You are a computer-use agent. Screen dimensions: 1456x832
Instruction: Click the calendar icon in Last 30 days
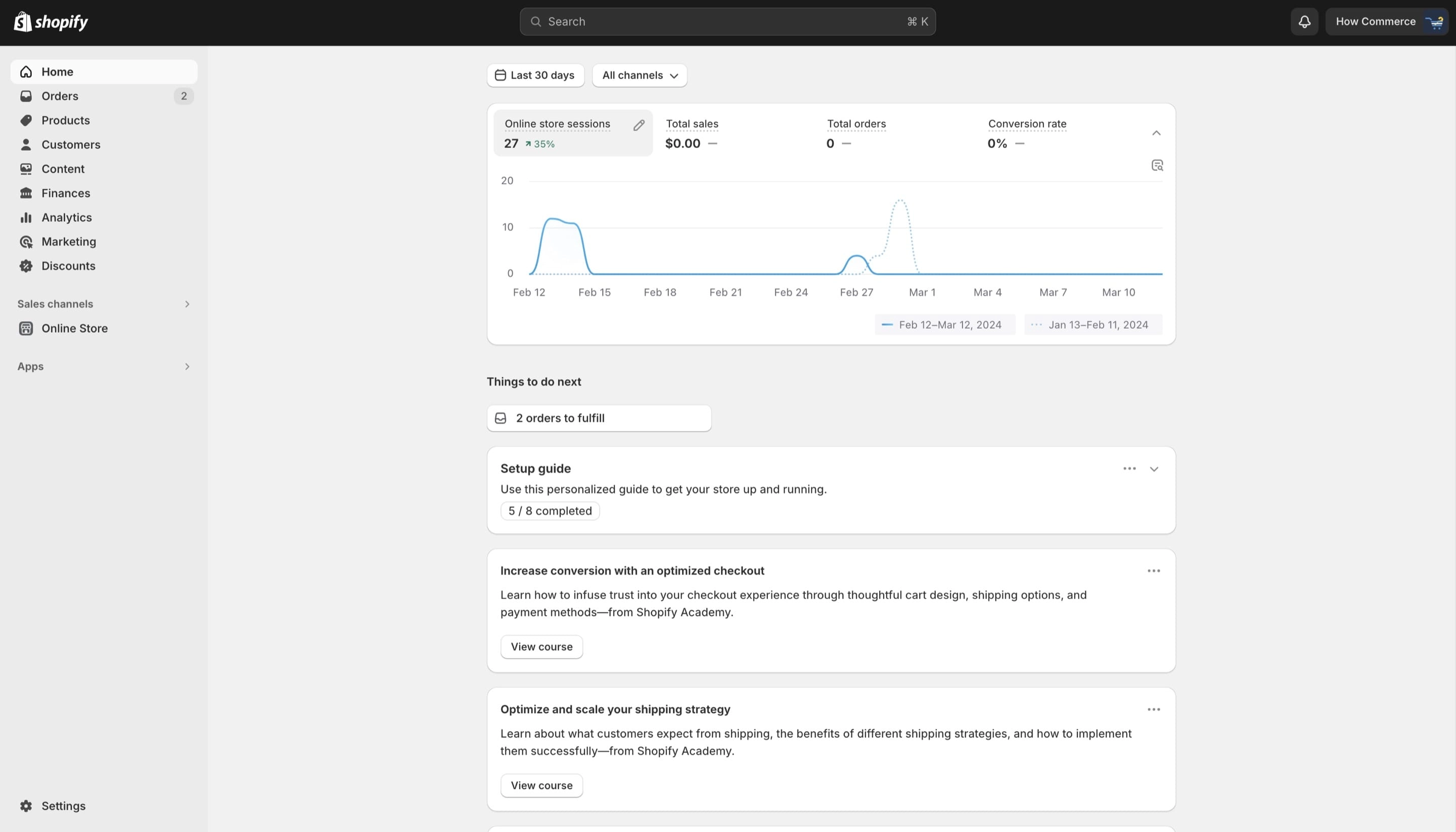pyautogui.click(x=500, y=75)
